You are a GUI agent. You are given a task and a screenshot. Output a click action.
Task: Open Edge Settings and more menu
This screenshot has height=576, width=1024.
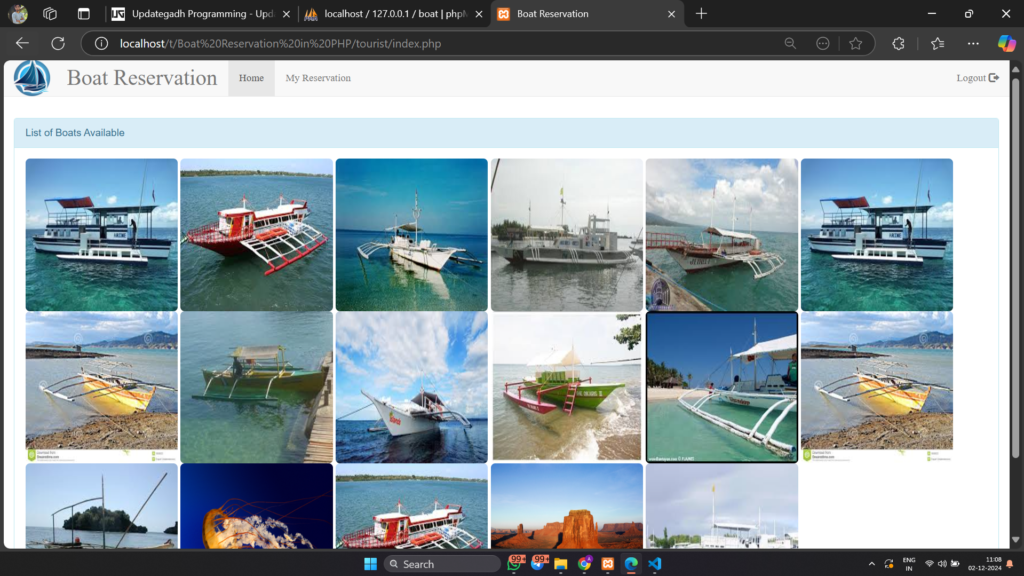[x=973, y=44]
